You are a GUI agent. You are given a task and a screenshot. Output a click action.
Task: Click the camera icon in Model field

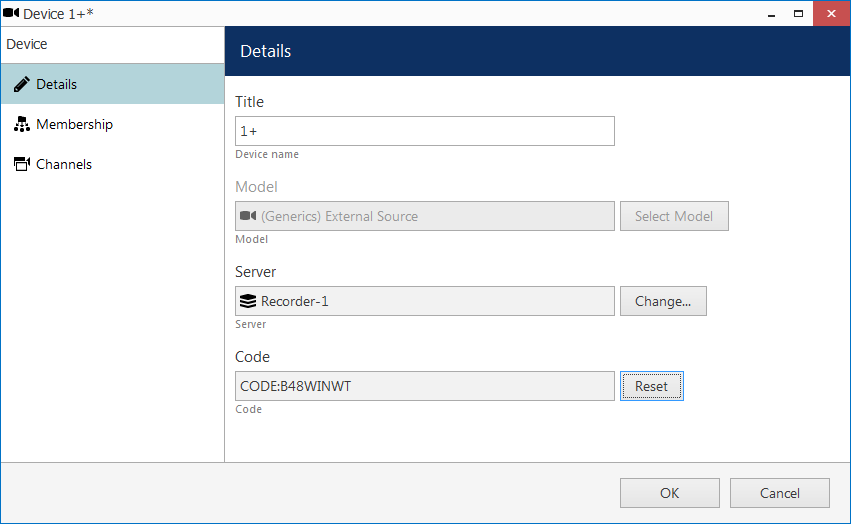tap(248, 216)
